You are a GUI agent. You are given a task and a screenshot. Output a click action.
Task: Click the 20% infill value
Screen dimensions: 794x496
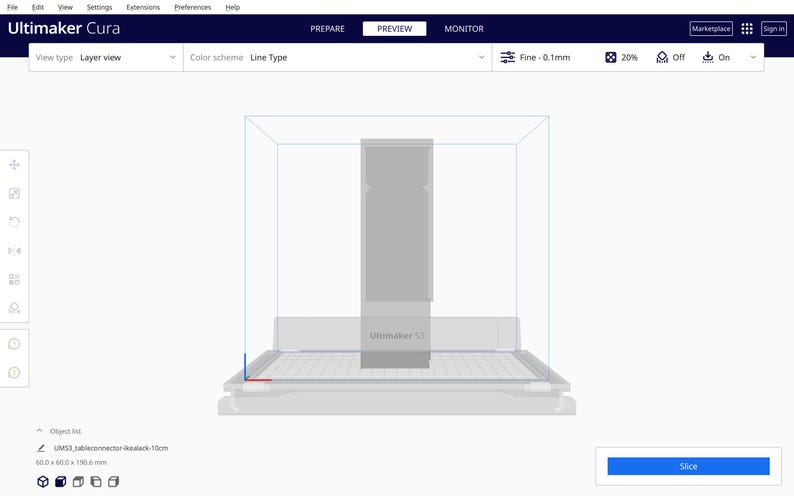coord(629,57)
